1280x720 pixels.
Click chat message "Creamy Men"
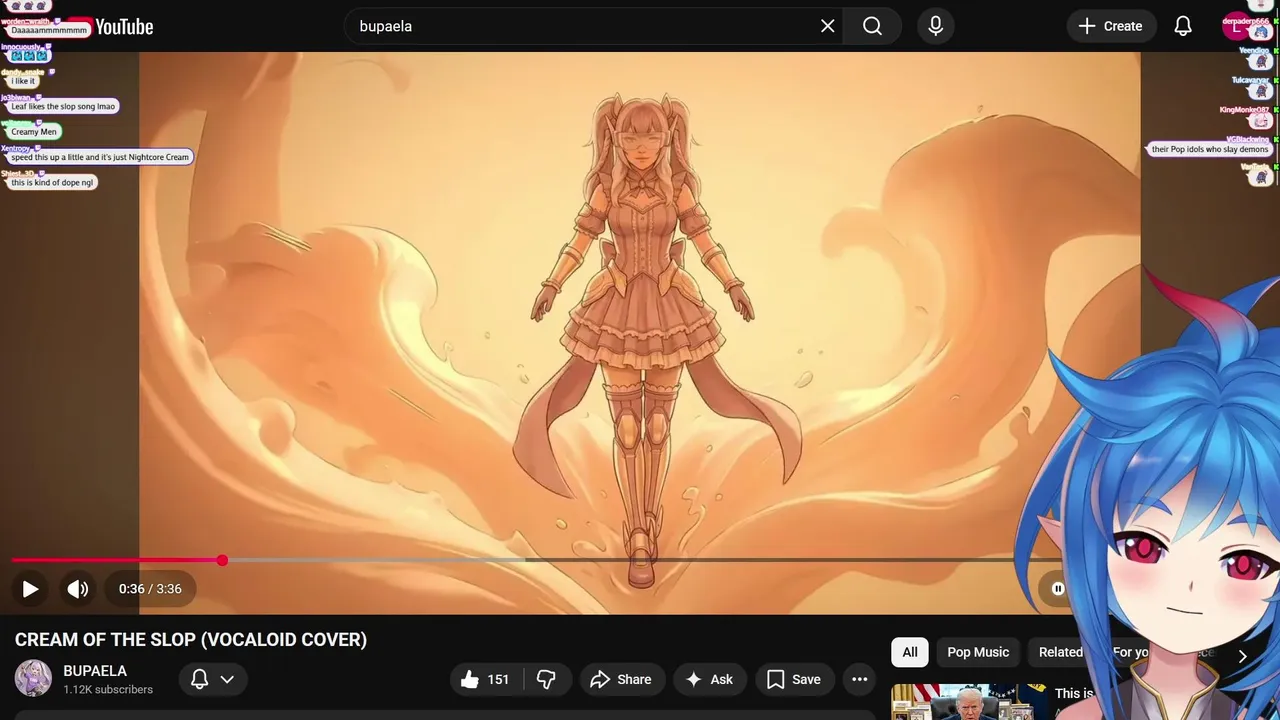[x=34, y=132]
